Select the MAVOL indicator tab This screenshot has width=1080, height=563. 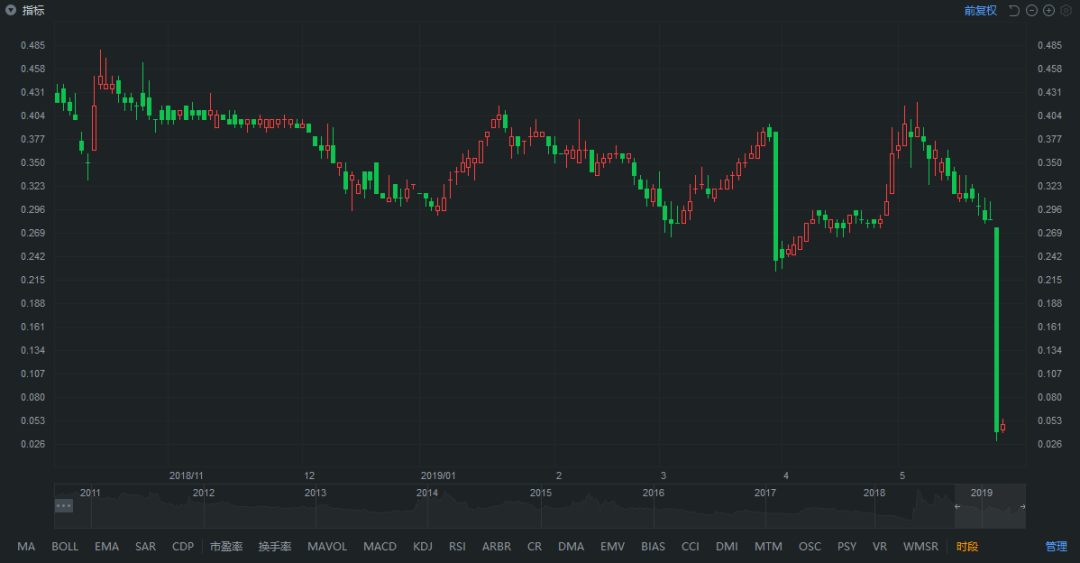[x=327, y=546]
